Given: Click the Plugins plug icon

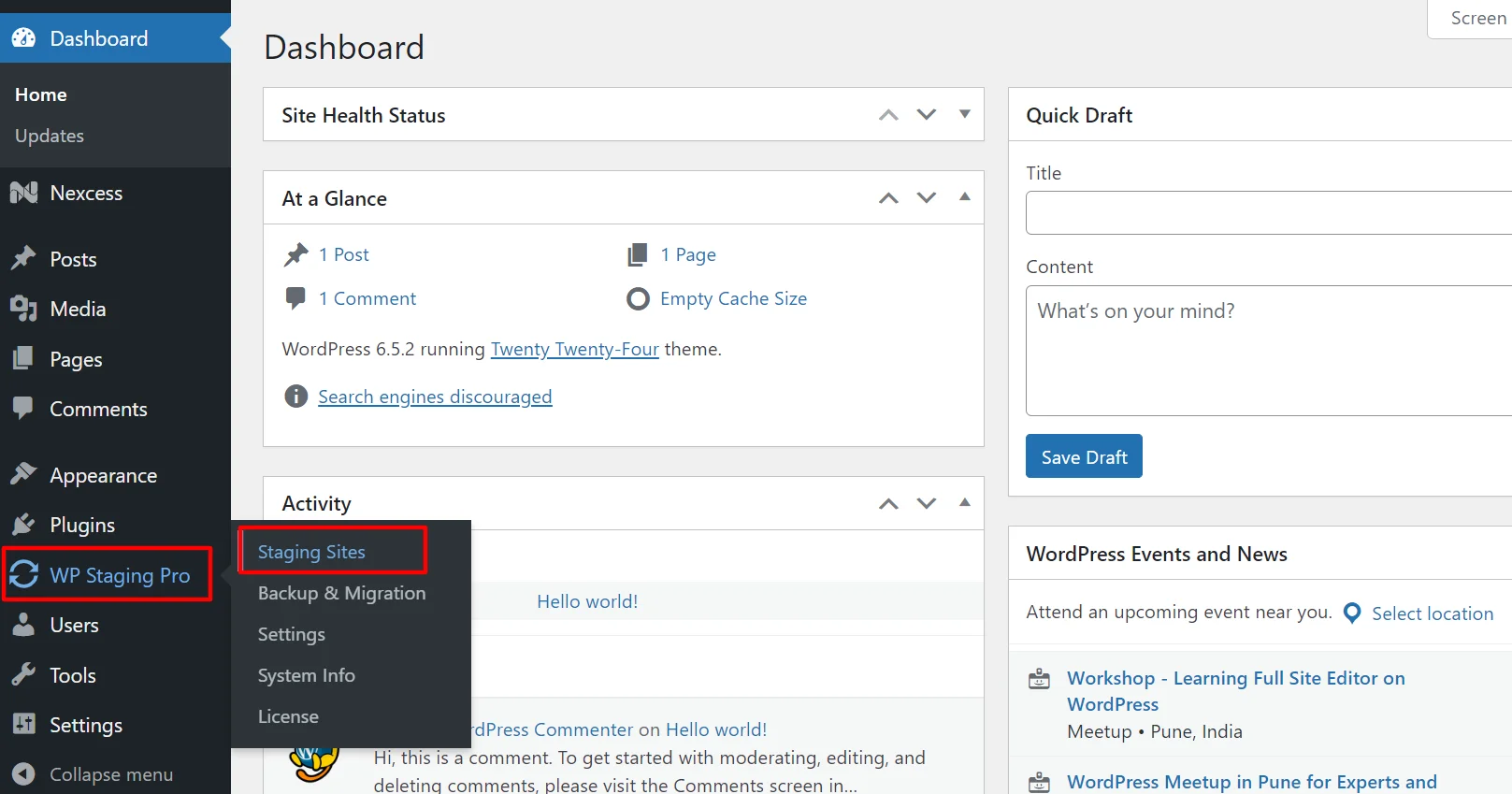Looking at the screenshot, I should pyautogui.click(x=23, y=525).
